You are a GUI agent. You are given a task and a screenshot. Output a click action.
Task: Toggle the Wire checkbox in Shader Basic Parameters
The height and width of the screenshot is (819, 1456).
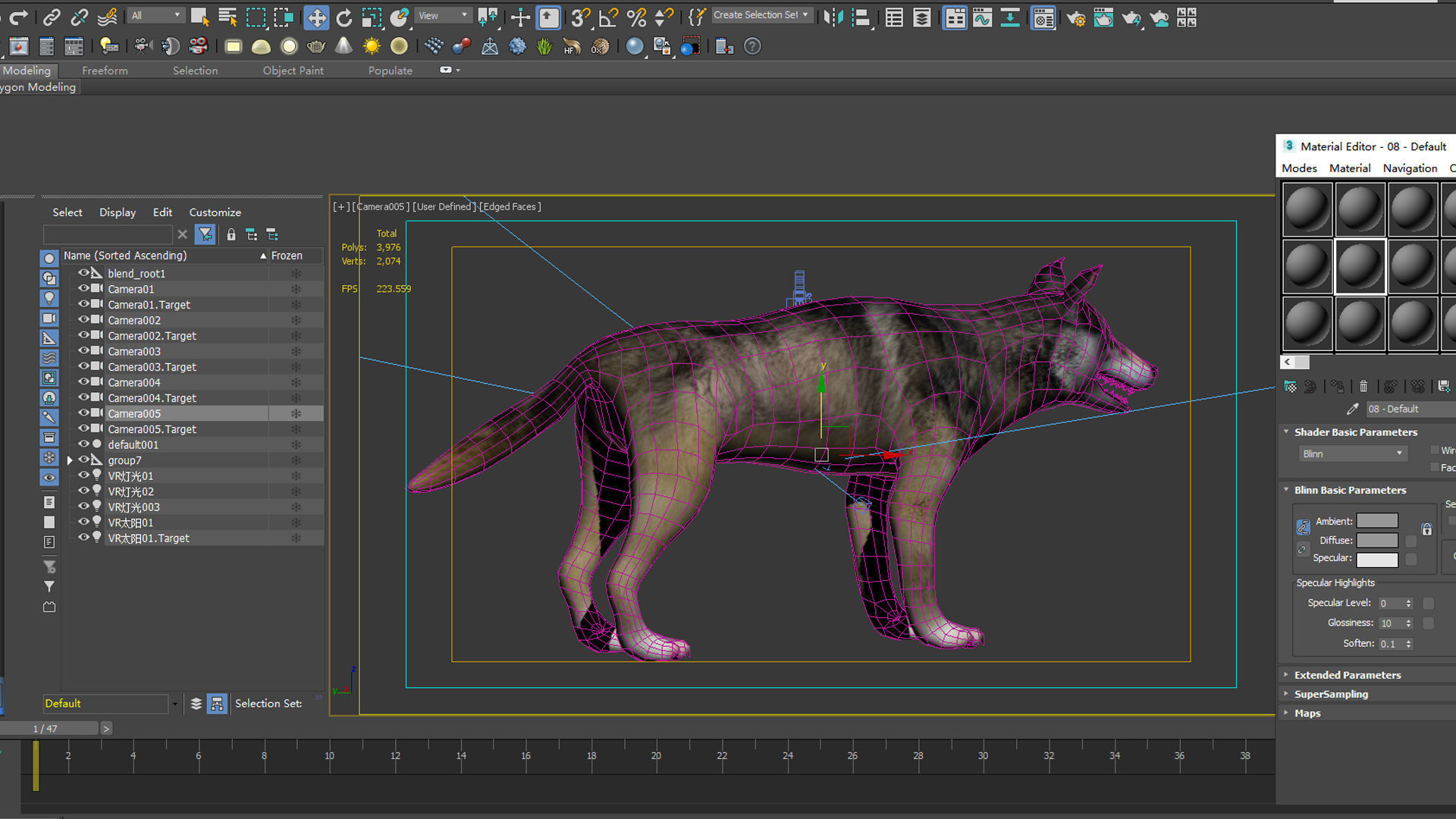click(x=1435, y=450)
